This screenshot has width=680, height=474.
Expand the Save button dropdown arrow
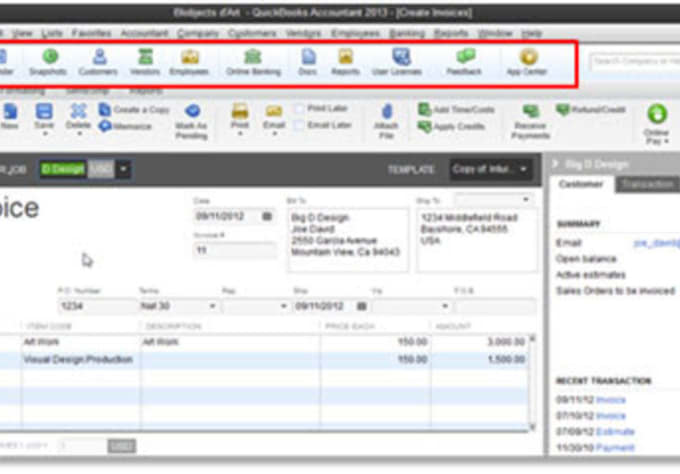pos(44,134)
